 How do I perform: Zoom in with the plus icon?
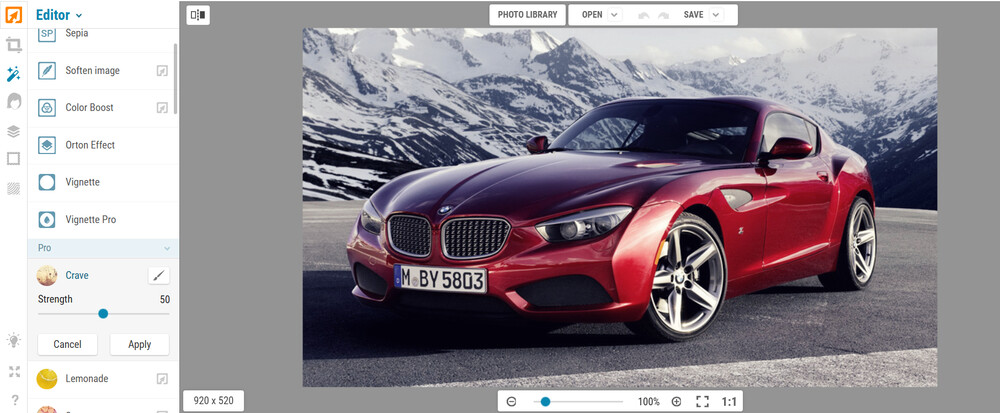[676, 402]
